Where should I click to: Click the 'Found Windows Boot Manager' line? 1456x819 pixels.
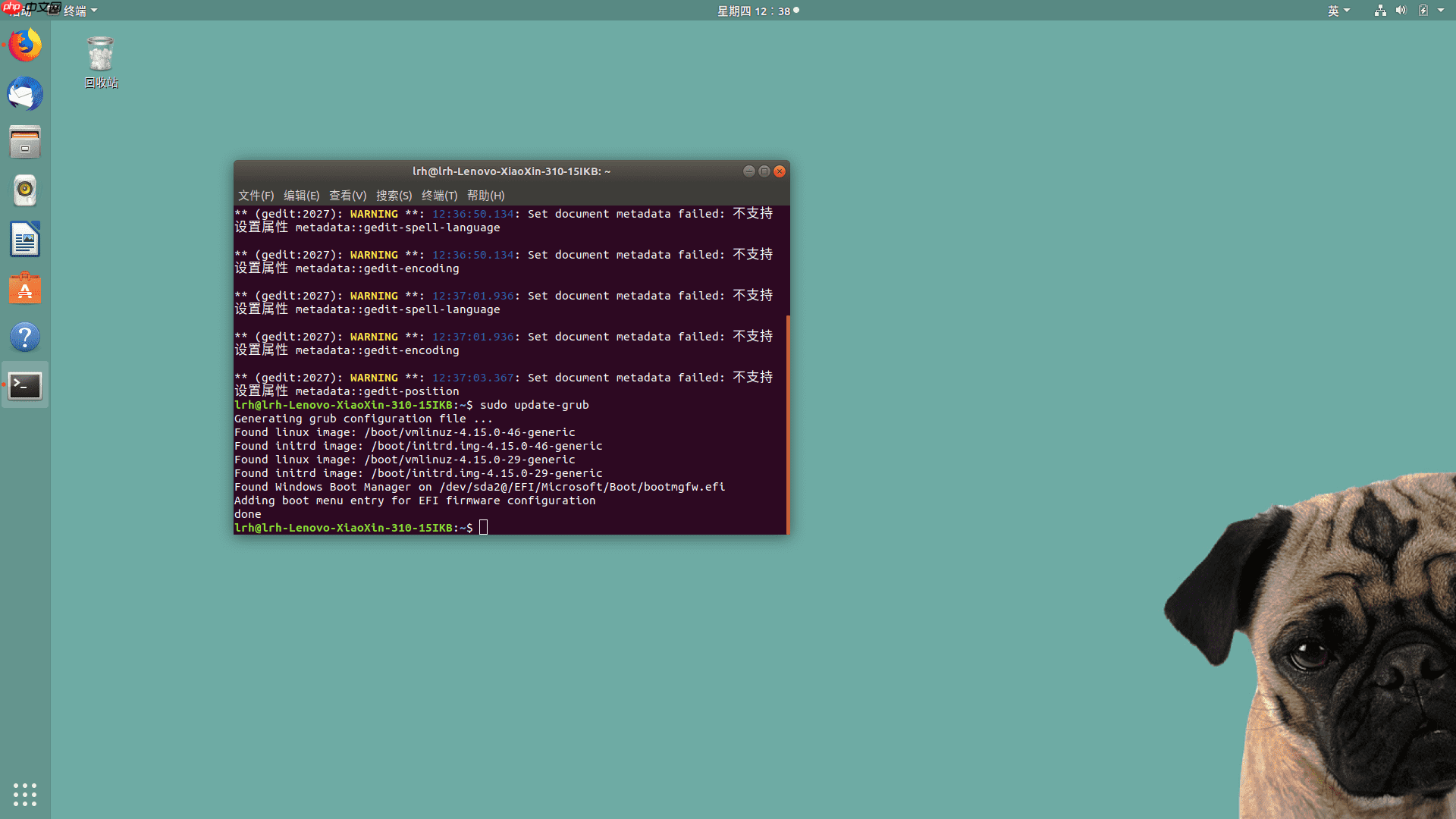[479, 487]
